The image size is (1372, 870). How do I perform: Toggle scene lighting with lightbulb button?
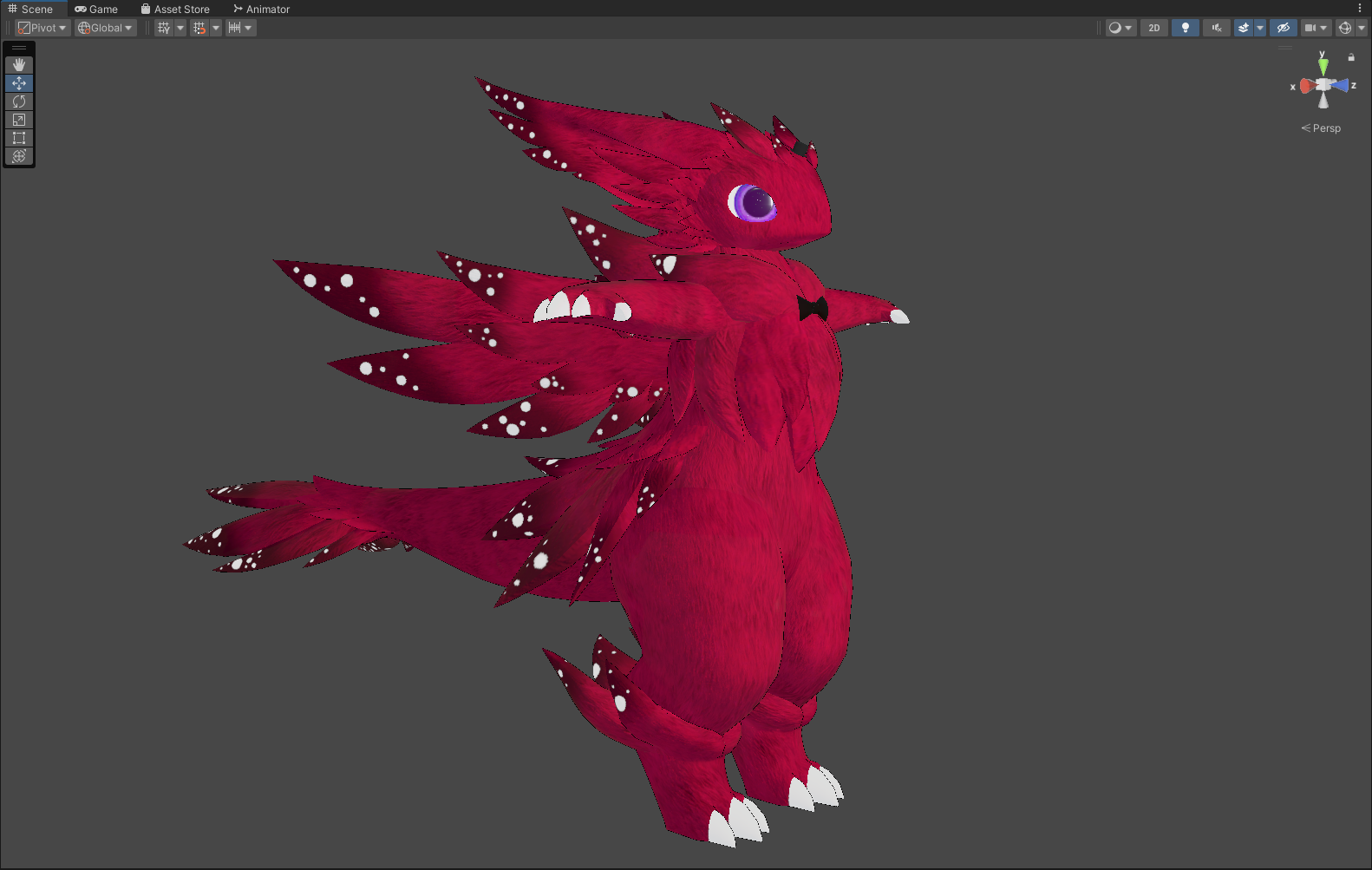click(x=1186, y=28)
